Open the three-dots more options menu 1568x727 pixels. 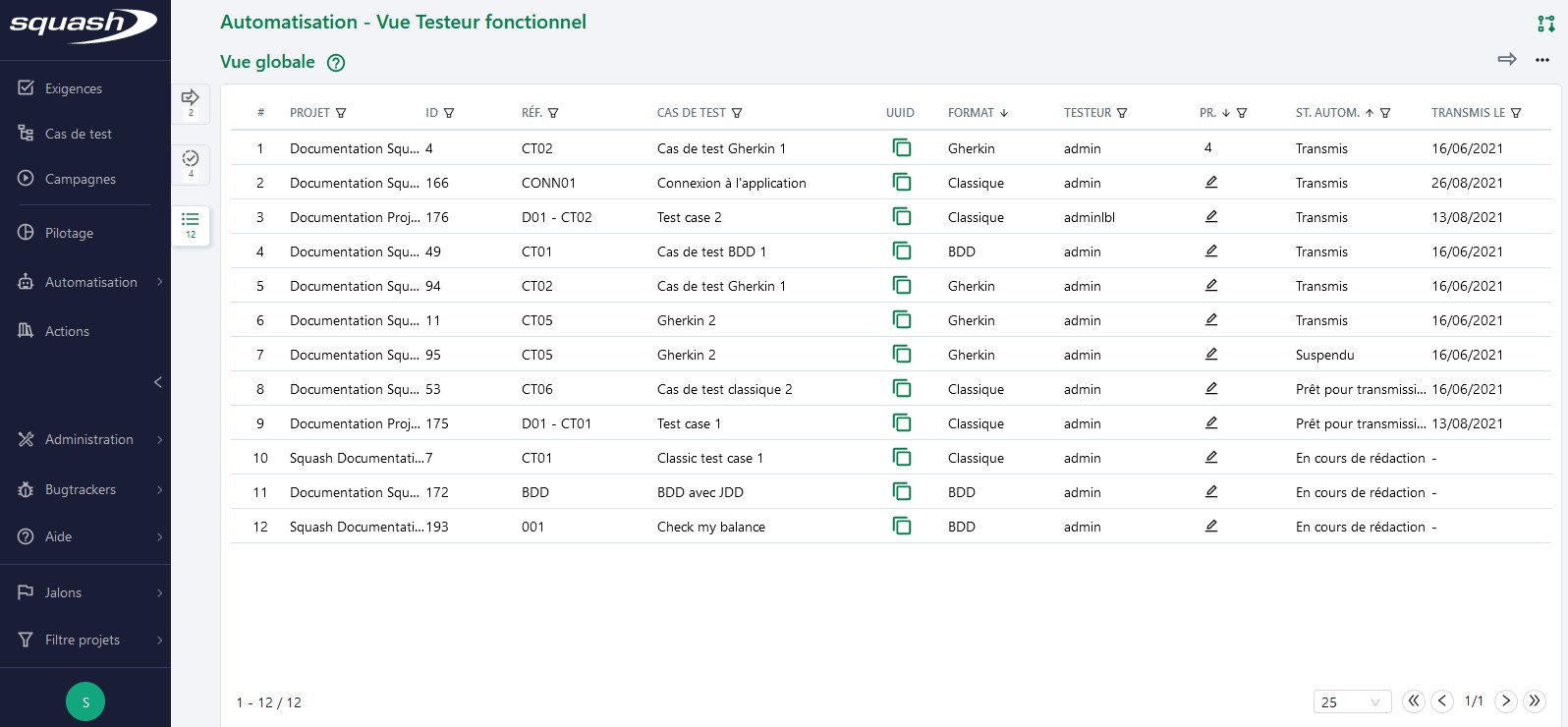click(1541, 60)
